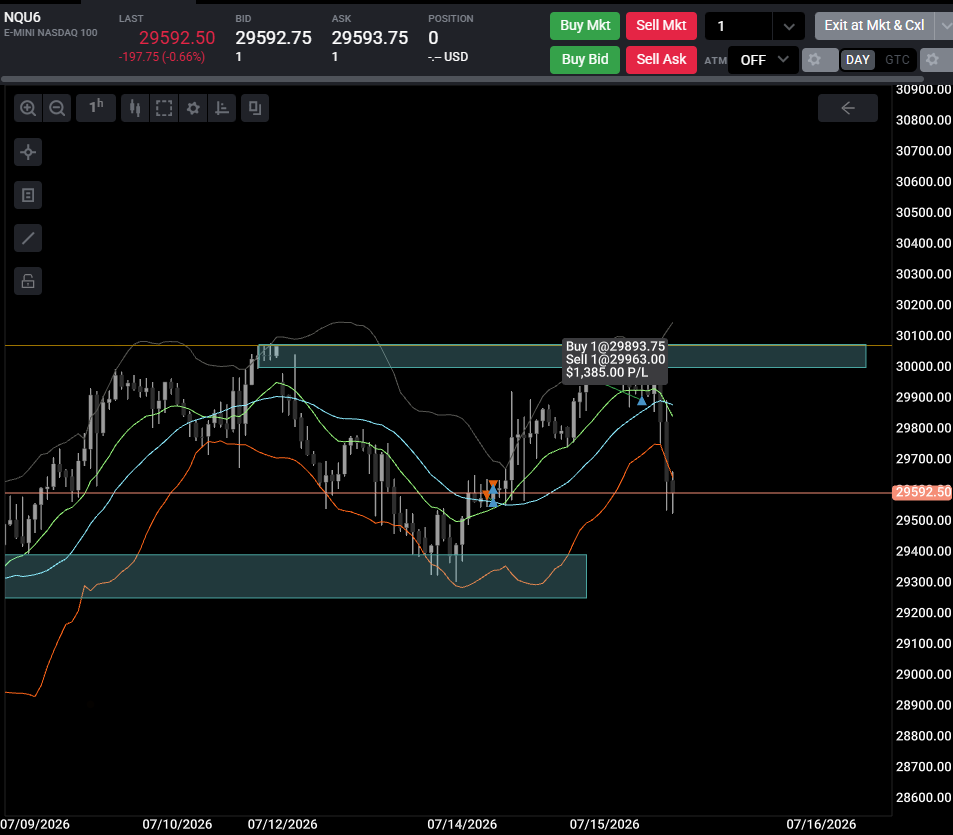Open the order quantity dropdown arrow

click(x=788, y=26)
